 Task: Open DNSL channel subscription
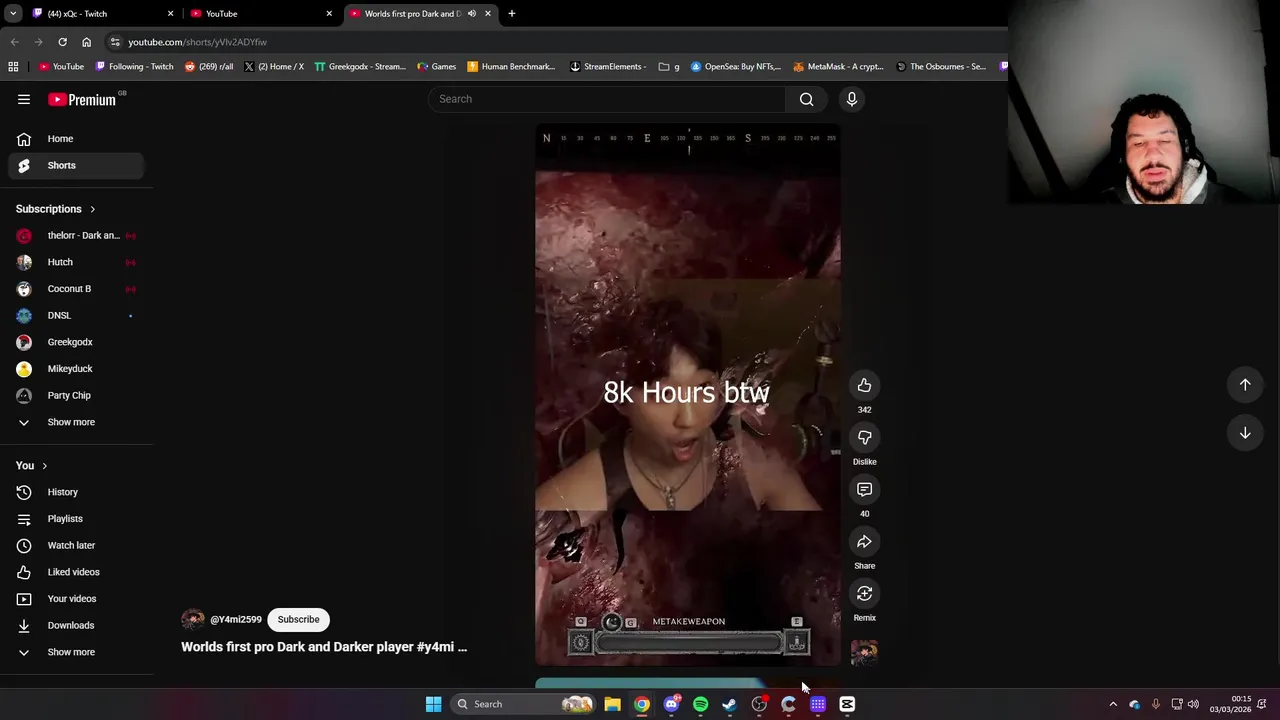pos(76,315)
